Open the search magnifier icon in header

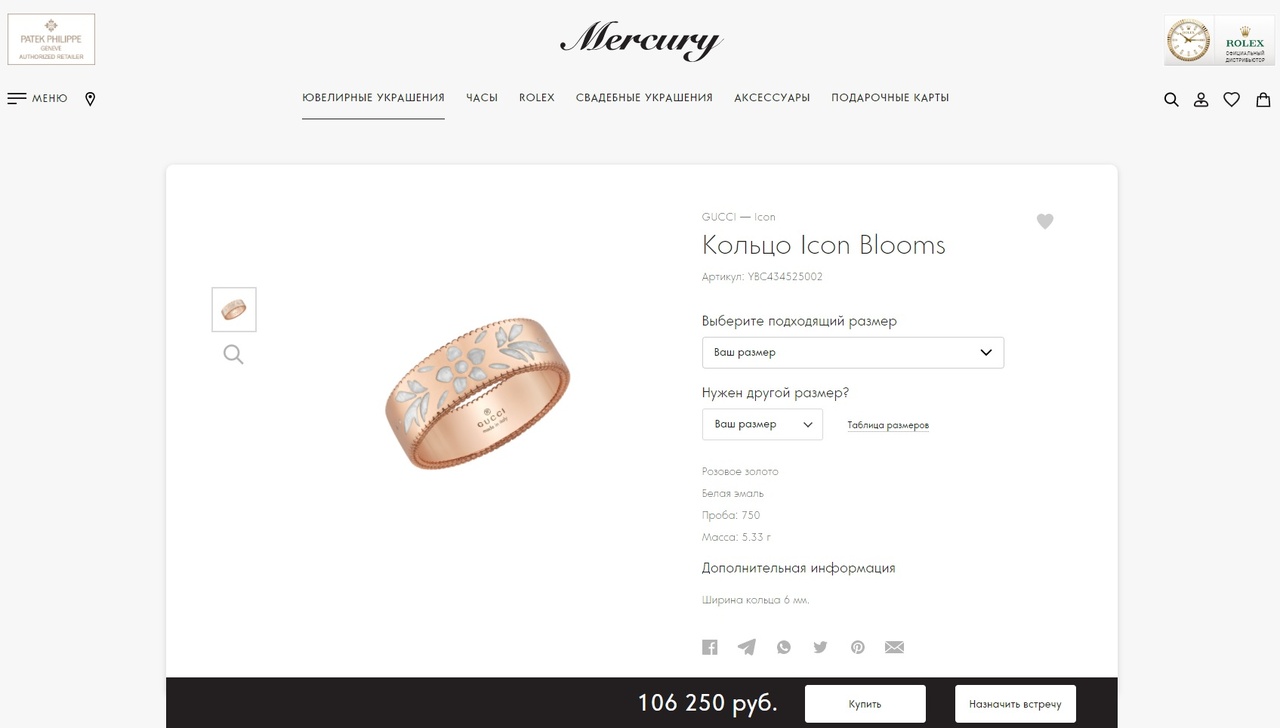1171,99
